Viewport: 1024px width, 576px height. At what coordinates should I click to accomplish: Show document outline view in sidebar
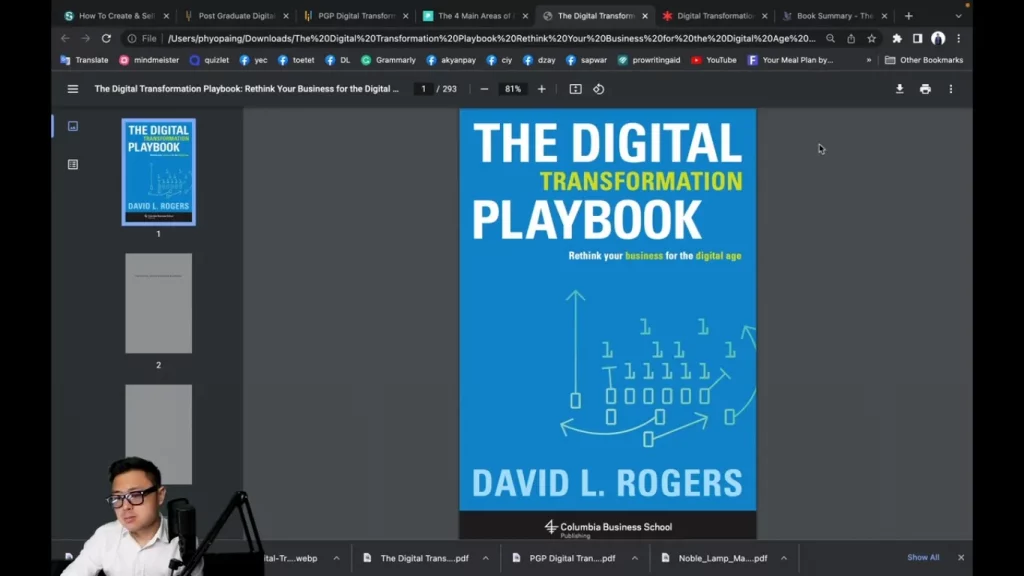pyautogui.click(x=72, y=165)
